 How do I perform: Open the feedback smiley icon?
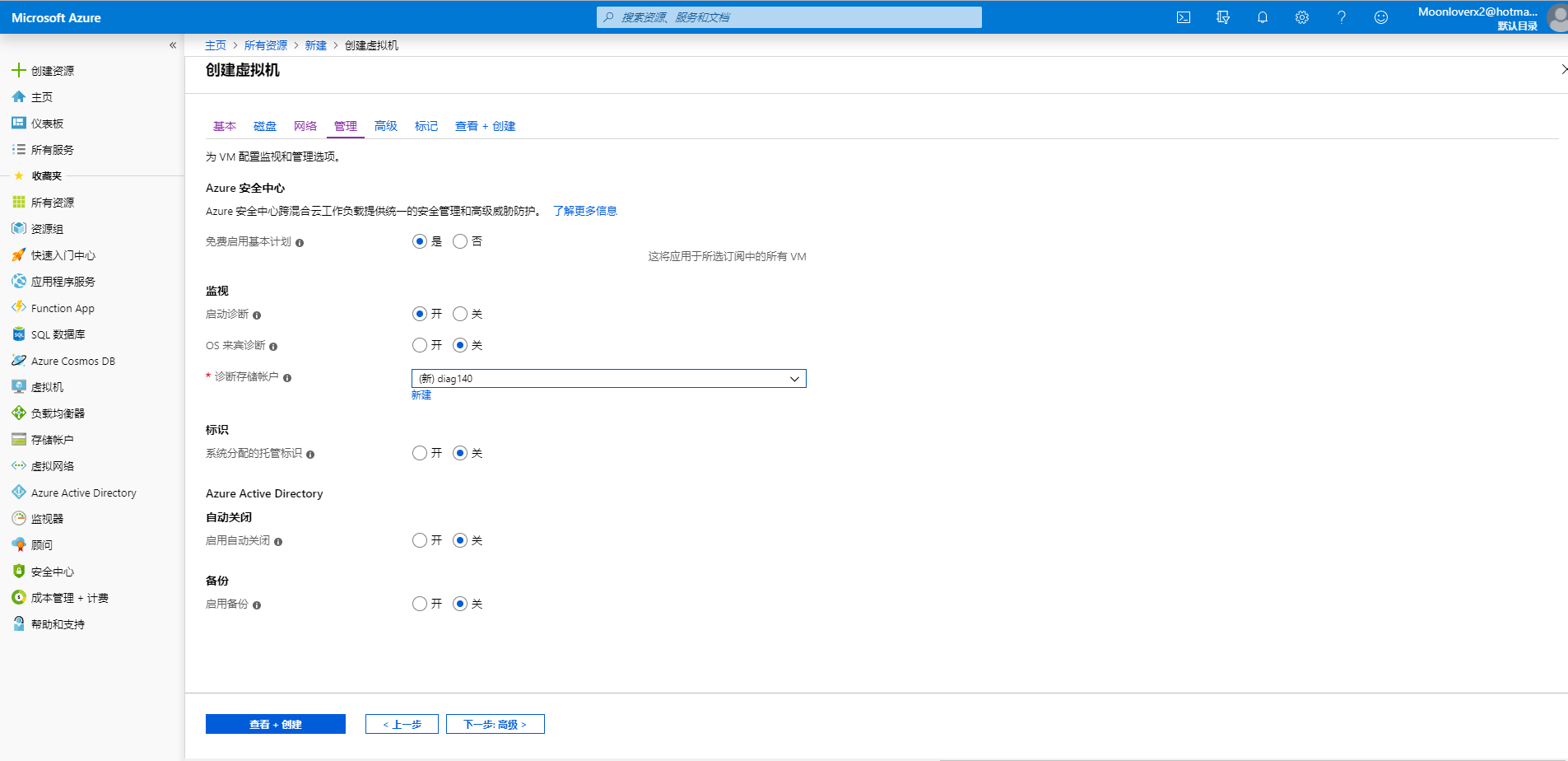tap(1380, 17)
